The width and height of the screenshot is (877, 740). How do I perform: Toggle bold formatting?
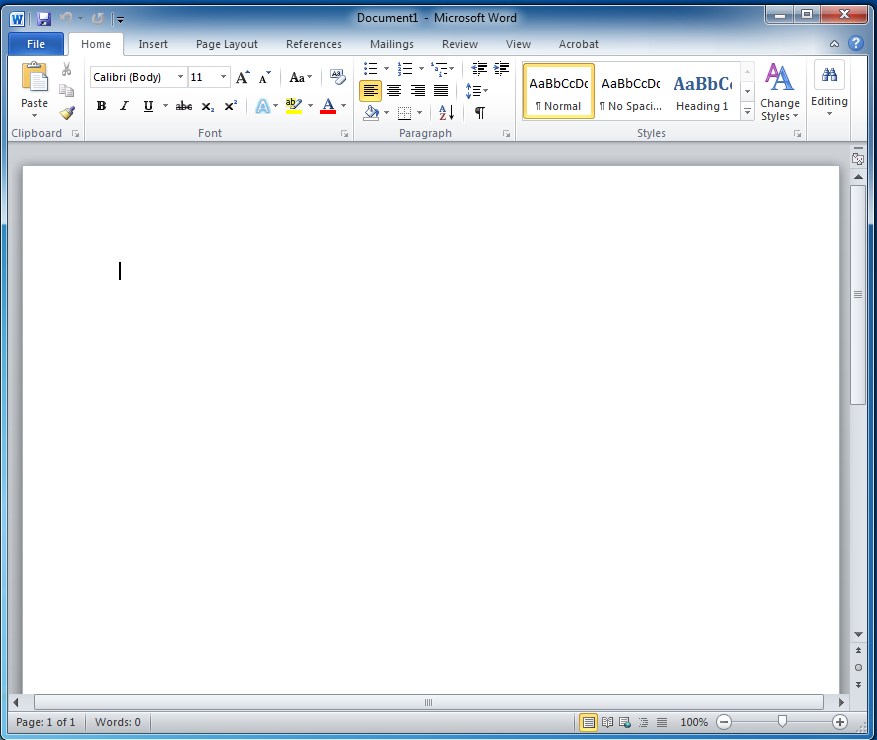(x=101, y=106)
